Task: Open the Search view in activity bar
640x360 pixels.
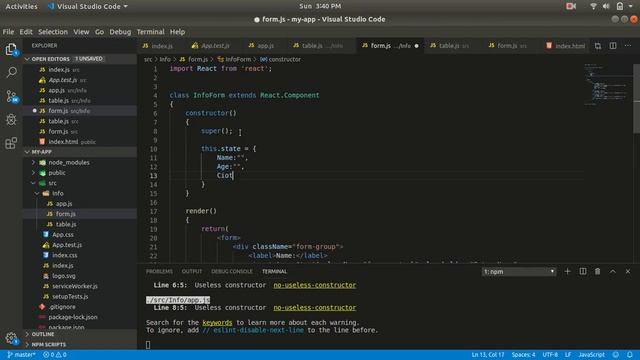Action: point(11,73)
